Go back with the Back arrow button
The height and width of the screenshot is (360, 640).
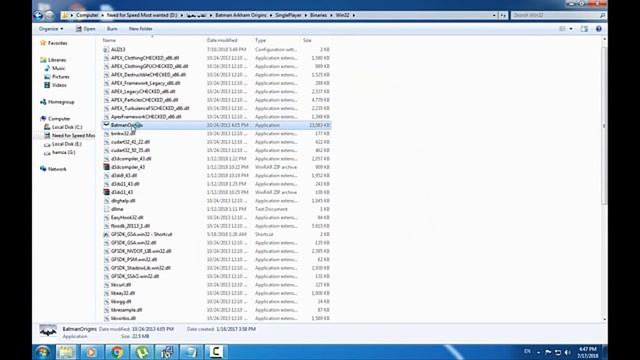[38, 16]
